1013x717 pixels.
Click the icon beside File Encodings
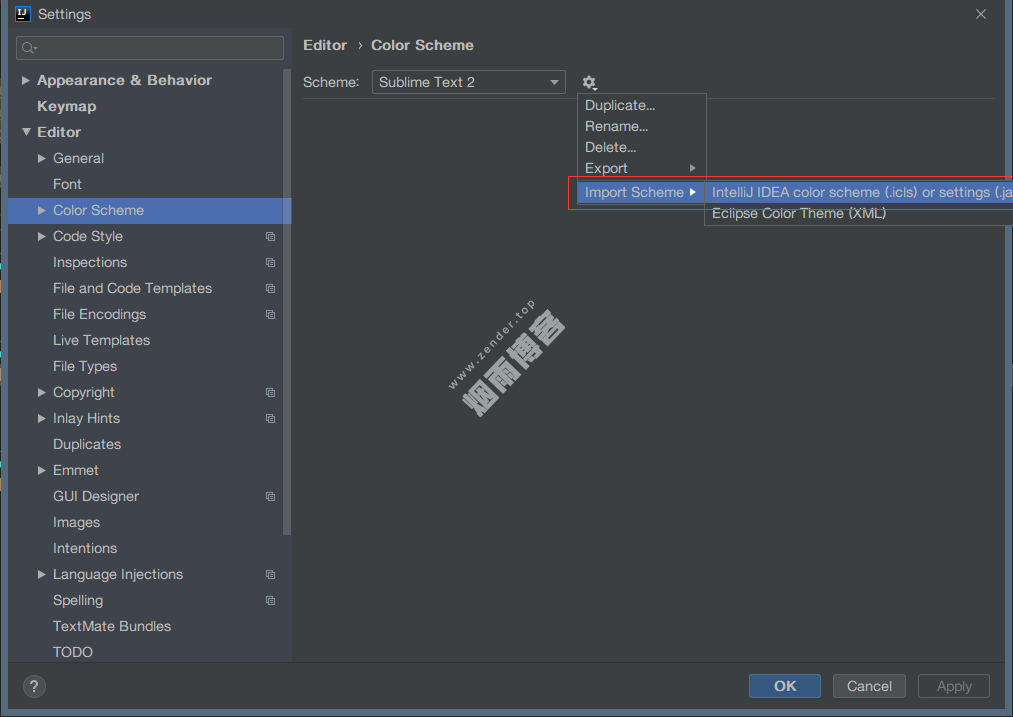pyautogui.click(x=270, y=315)
